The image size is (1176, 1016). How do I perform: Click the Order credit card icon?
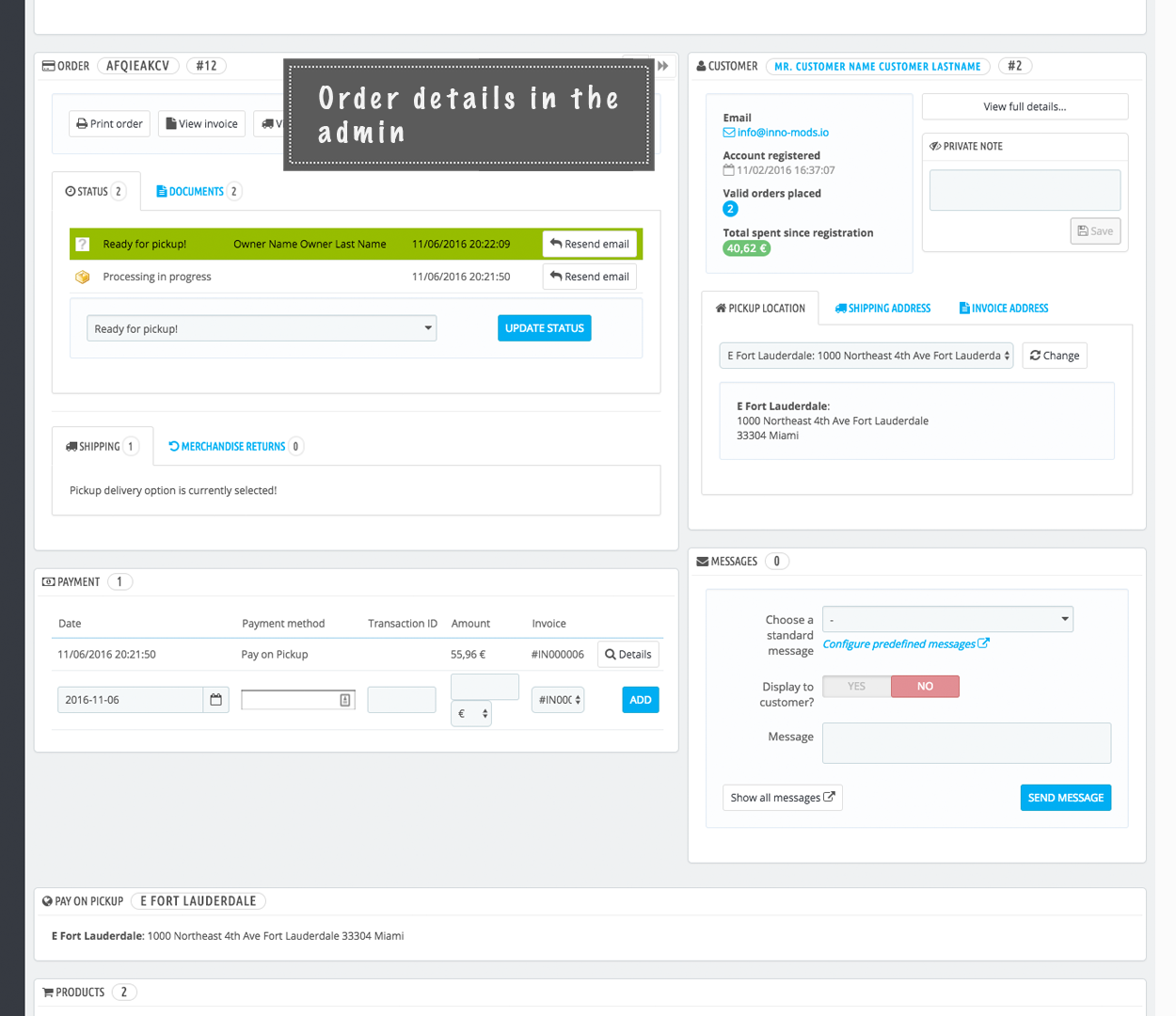(x=49, y=66)
